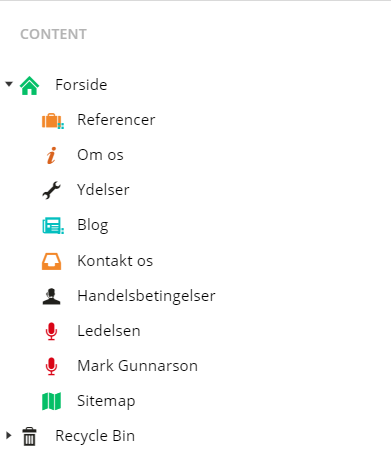Image resolution: width=391 pixels, height=472 pixels.
Task: Click the trash can icon for Recycle Bin
Action: coord(29,436)
